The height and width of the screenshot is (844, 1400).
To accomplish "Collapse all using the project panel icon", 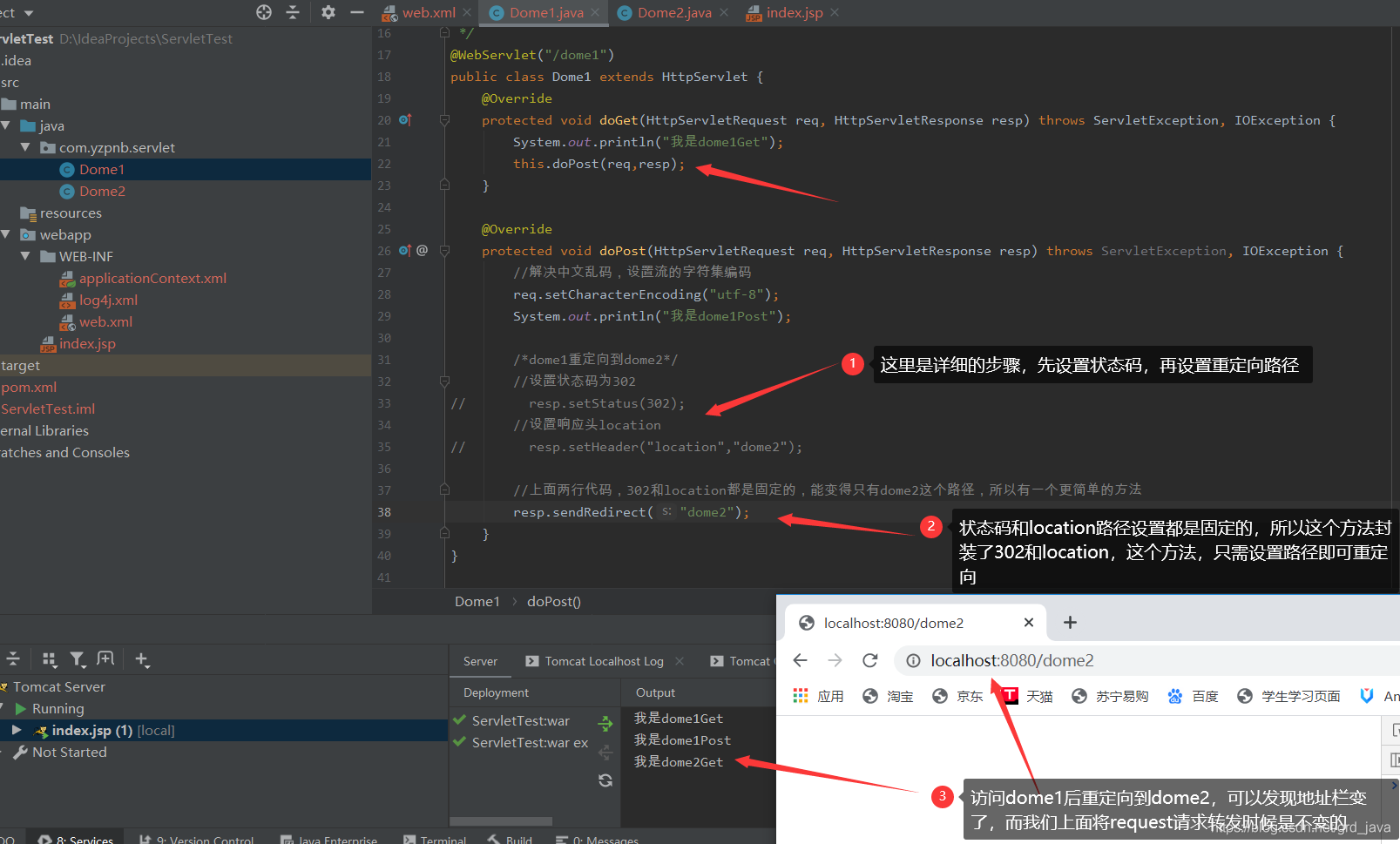I will (x=293, y=12).
